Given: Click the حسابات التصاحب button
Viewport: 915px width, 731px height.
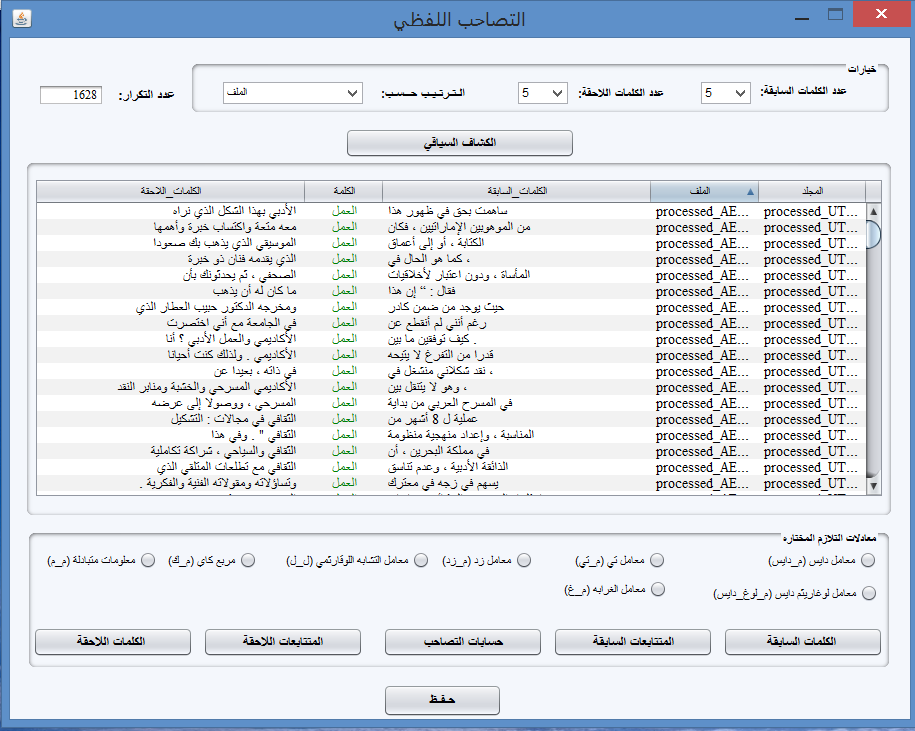Looking at the screenshot, I should (x=463, y=642).
